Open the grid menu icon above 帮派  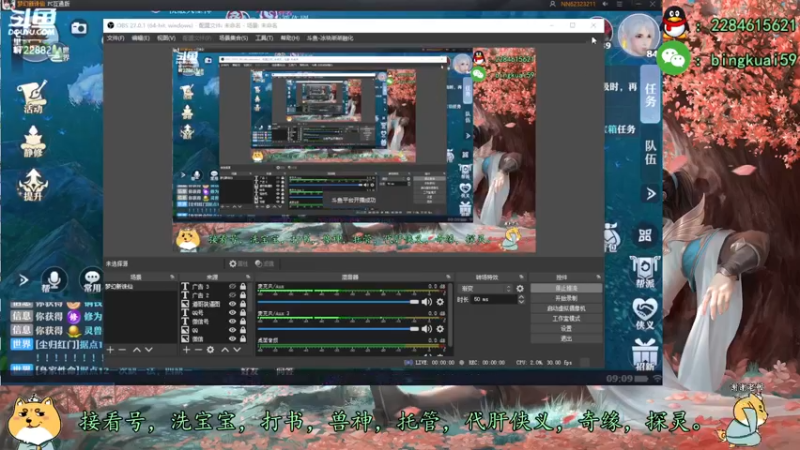(x=645, y=235)
